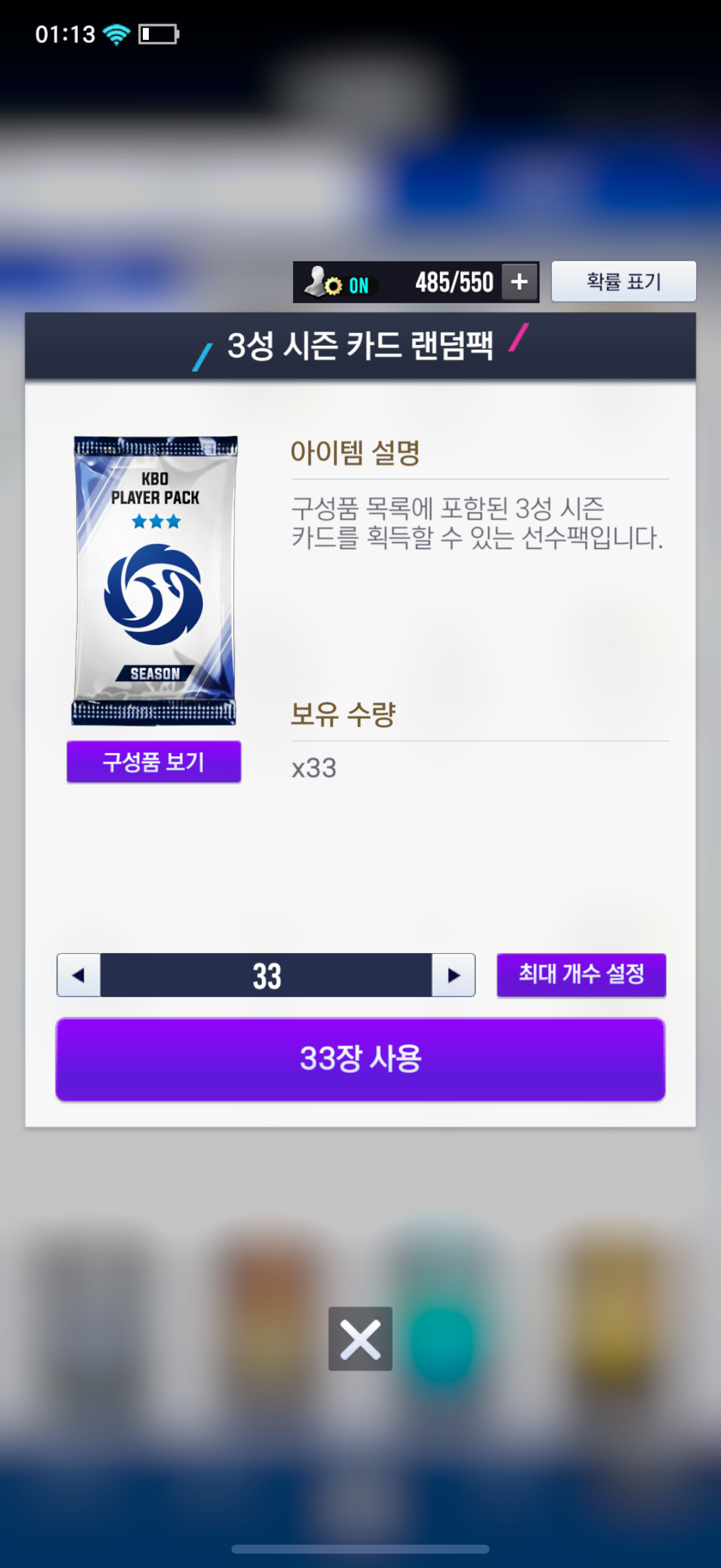The width and height of the screenshot is (721, 1568).
Task: Tap the battery indicator icon
Action: [x=158, y=34]
